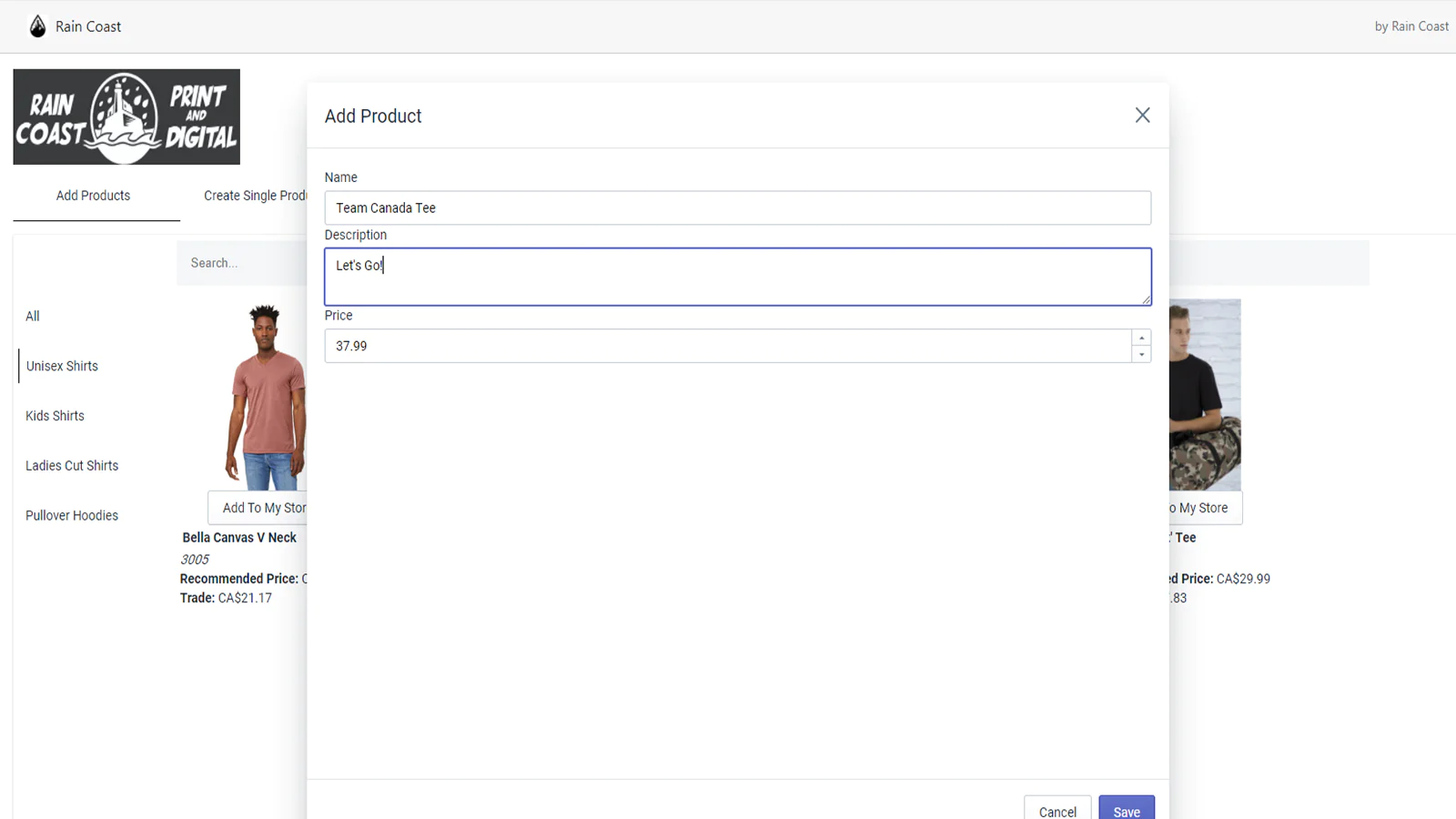Click the Name field containing Team Canada Tee

click(x=737, y=207)
